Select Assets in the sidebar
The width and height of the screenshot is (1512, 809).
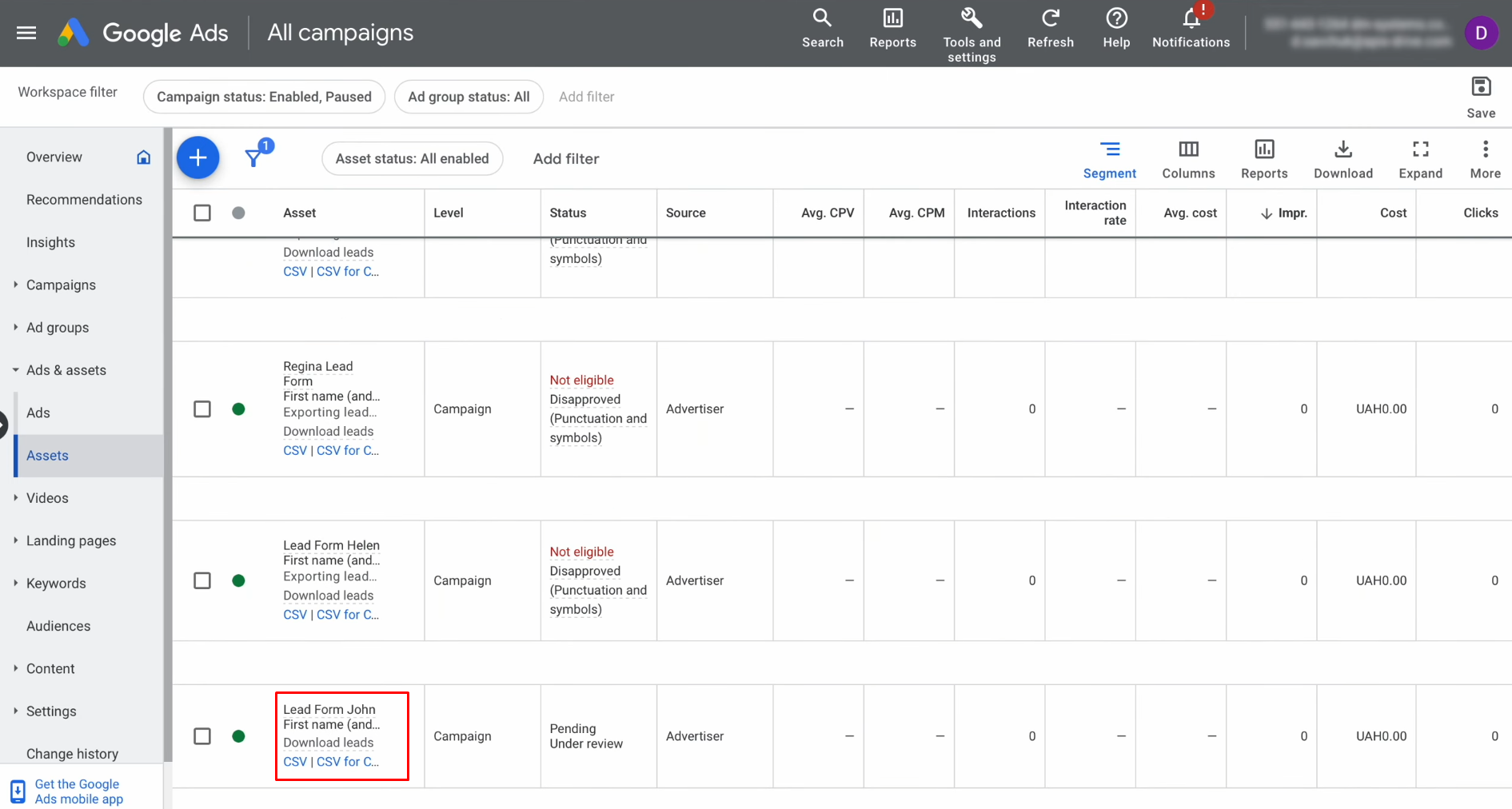88,456
